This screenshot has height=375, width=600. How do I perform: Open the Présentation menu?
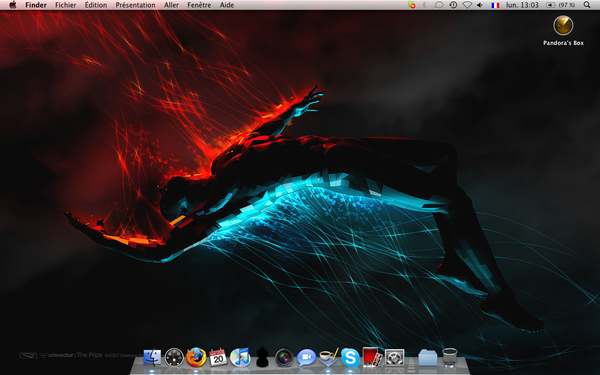(x=135, y=5)
